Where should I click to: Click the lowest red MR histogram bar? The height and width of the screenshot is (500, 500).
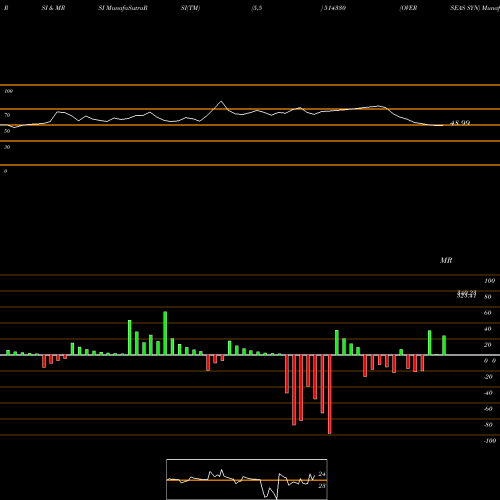330,394
